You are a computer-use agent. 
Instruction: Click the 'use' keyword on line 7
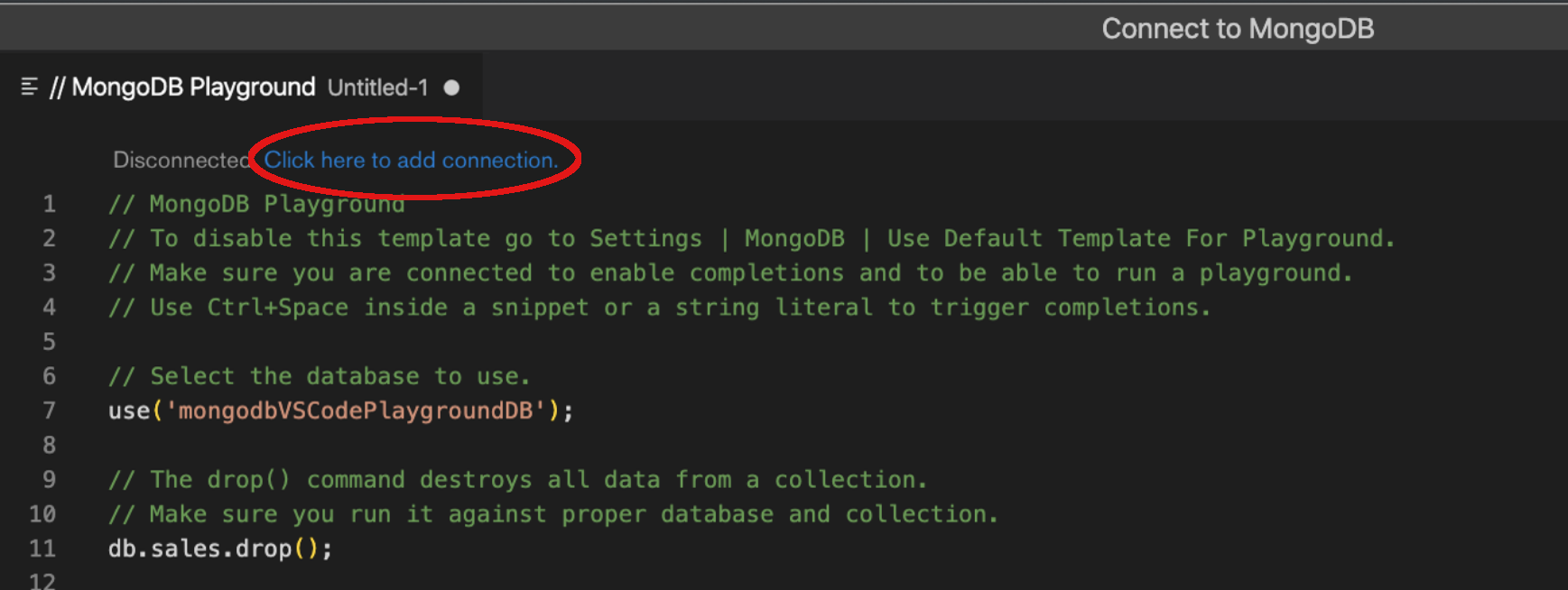(129, 410)
